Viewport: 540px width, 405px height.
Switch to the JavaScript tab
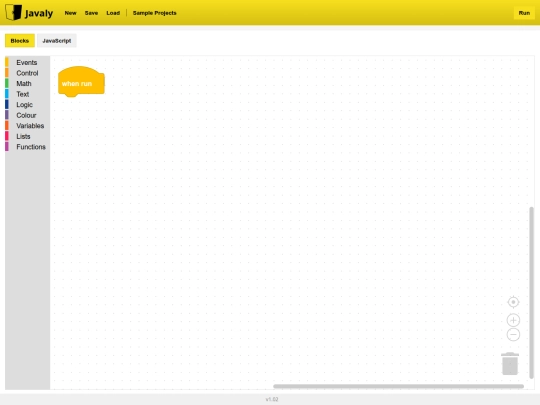point(56,41)
